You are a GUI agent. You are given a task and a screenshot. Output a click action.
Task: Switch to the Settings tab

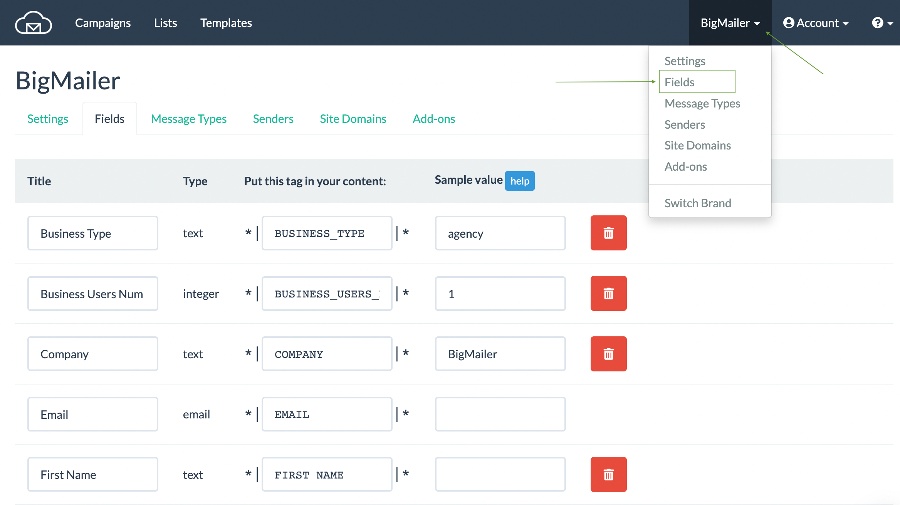point(48,119)
